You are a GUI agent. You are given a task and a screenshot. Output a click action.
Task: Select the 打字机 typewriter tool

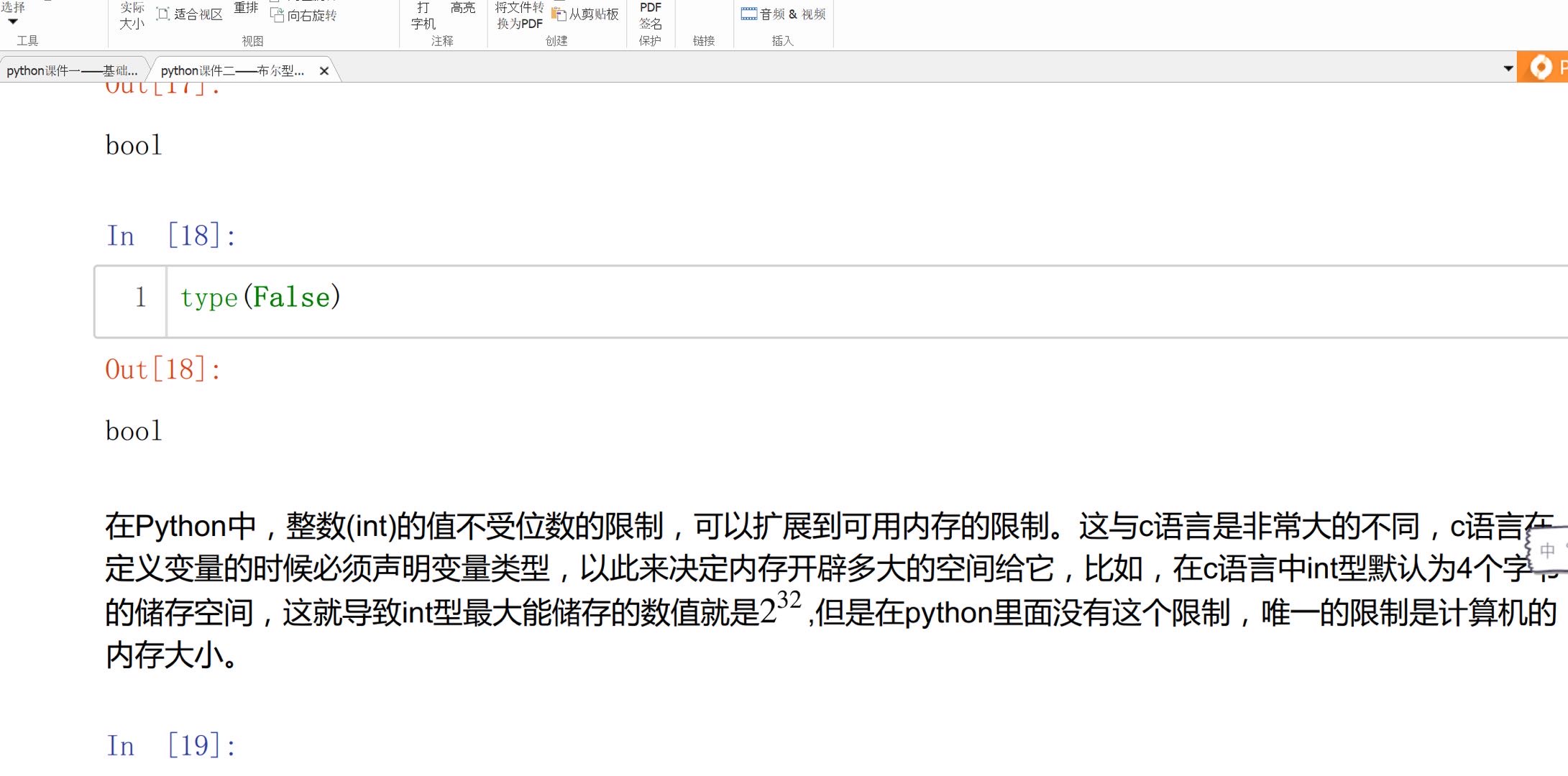423,16
